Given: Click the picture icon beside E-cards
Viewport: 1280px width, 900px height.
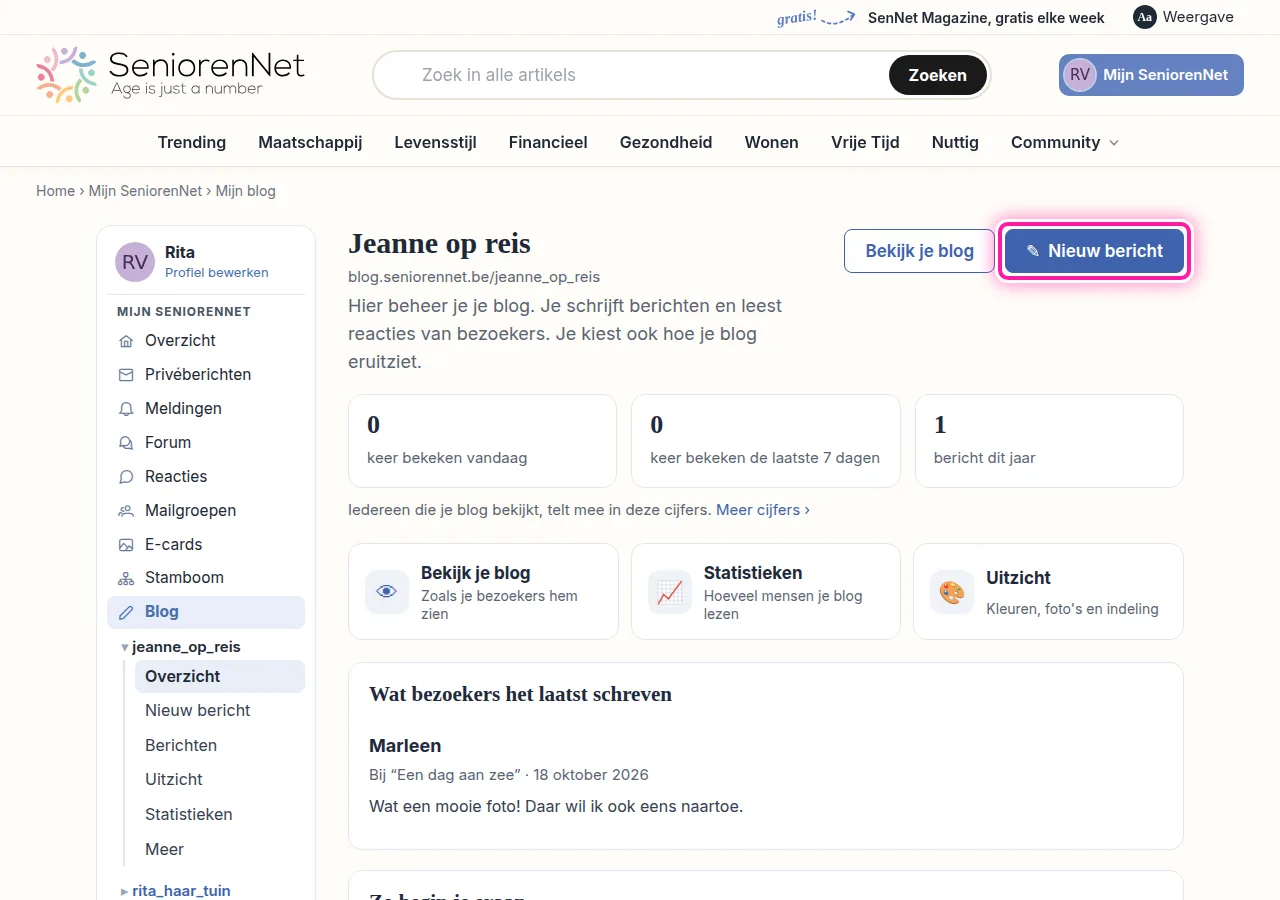Looking at the screenshot, I should [126, 545].
